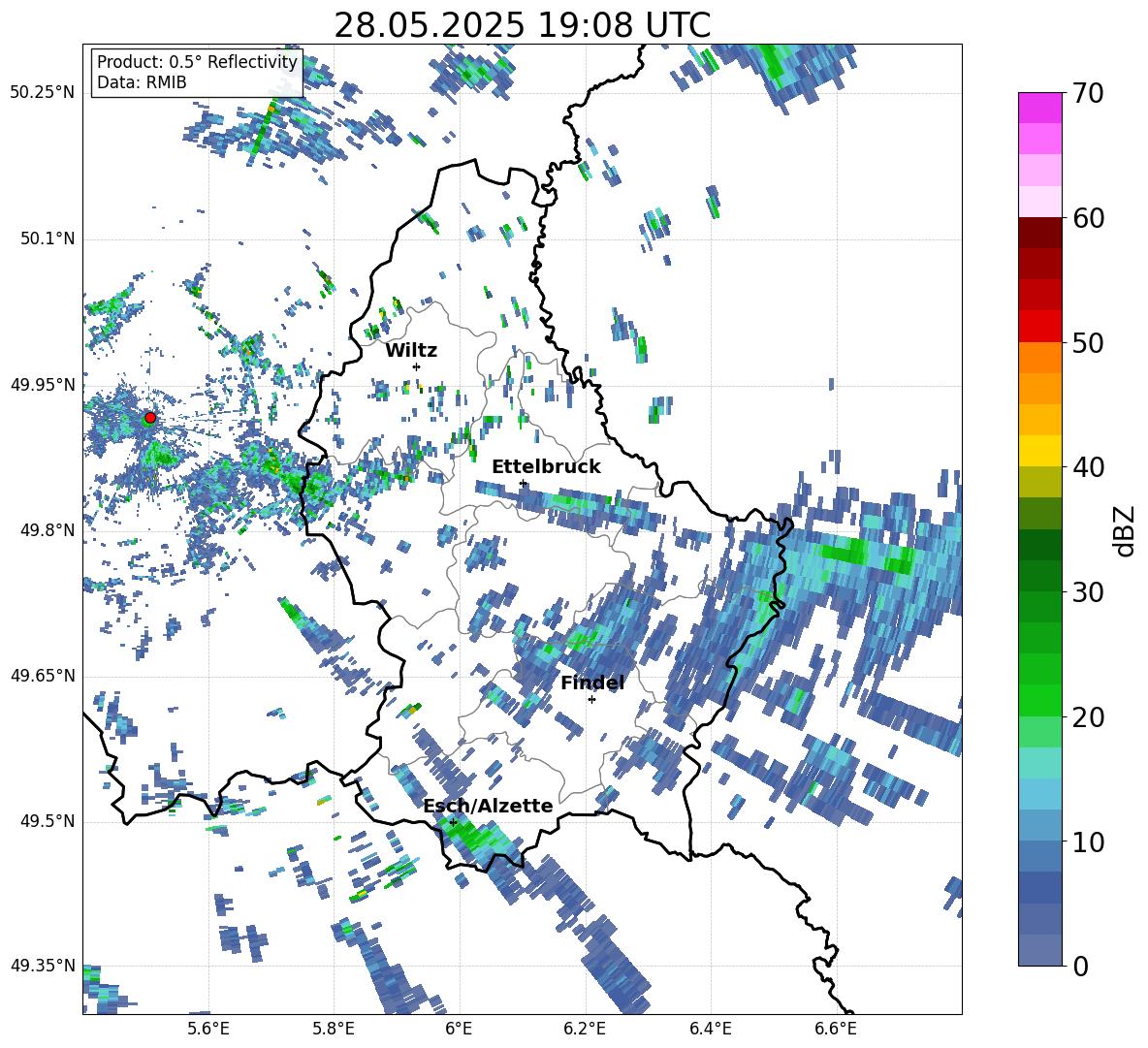Click the Esch/Alzette station cross marker
This screenshot has width=1148, height=1048.
[453, 822]
